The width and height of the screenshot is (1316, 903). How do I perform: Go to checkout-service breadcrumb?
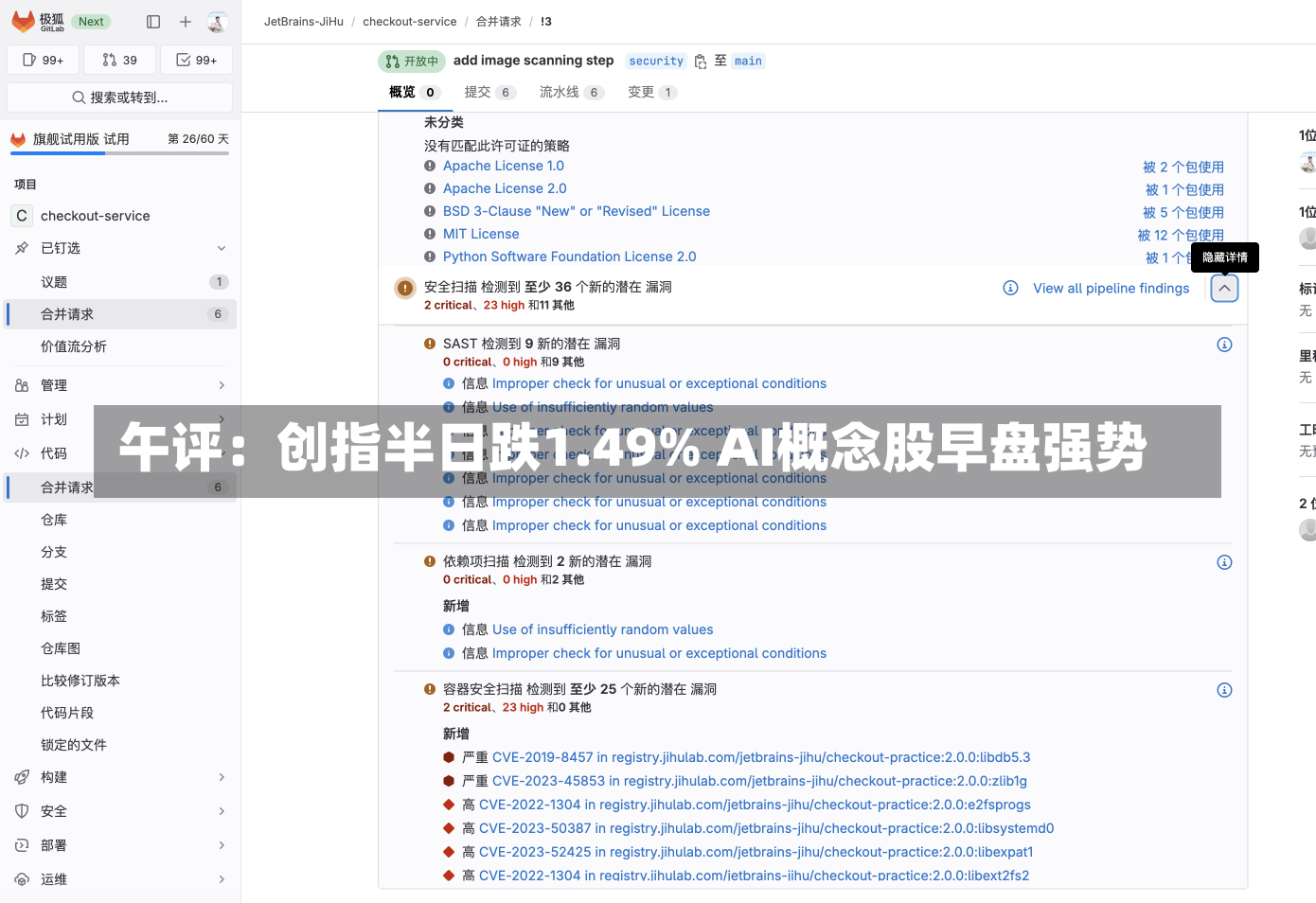[x=410, y=22]
